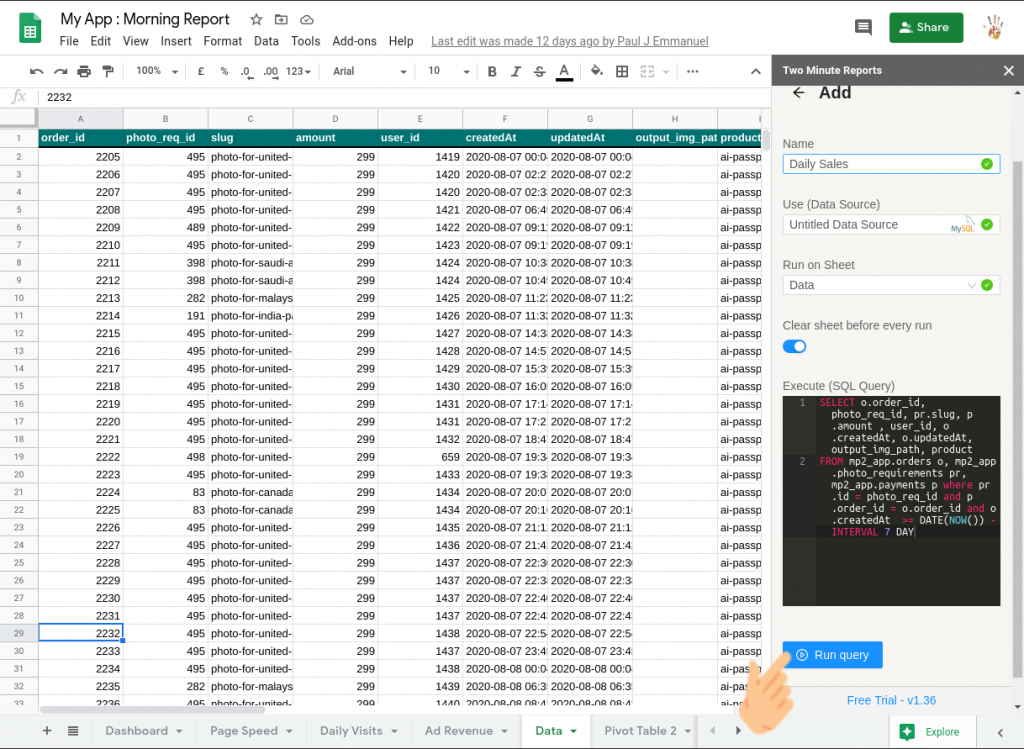Open the Insert menu
The width and height of the screenshot is (1024, 749).
coord(176,41)
